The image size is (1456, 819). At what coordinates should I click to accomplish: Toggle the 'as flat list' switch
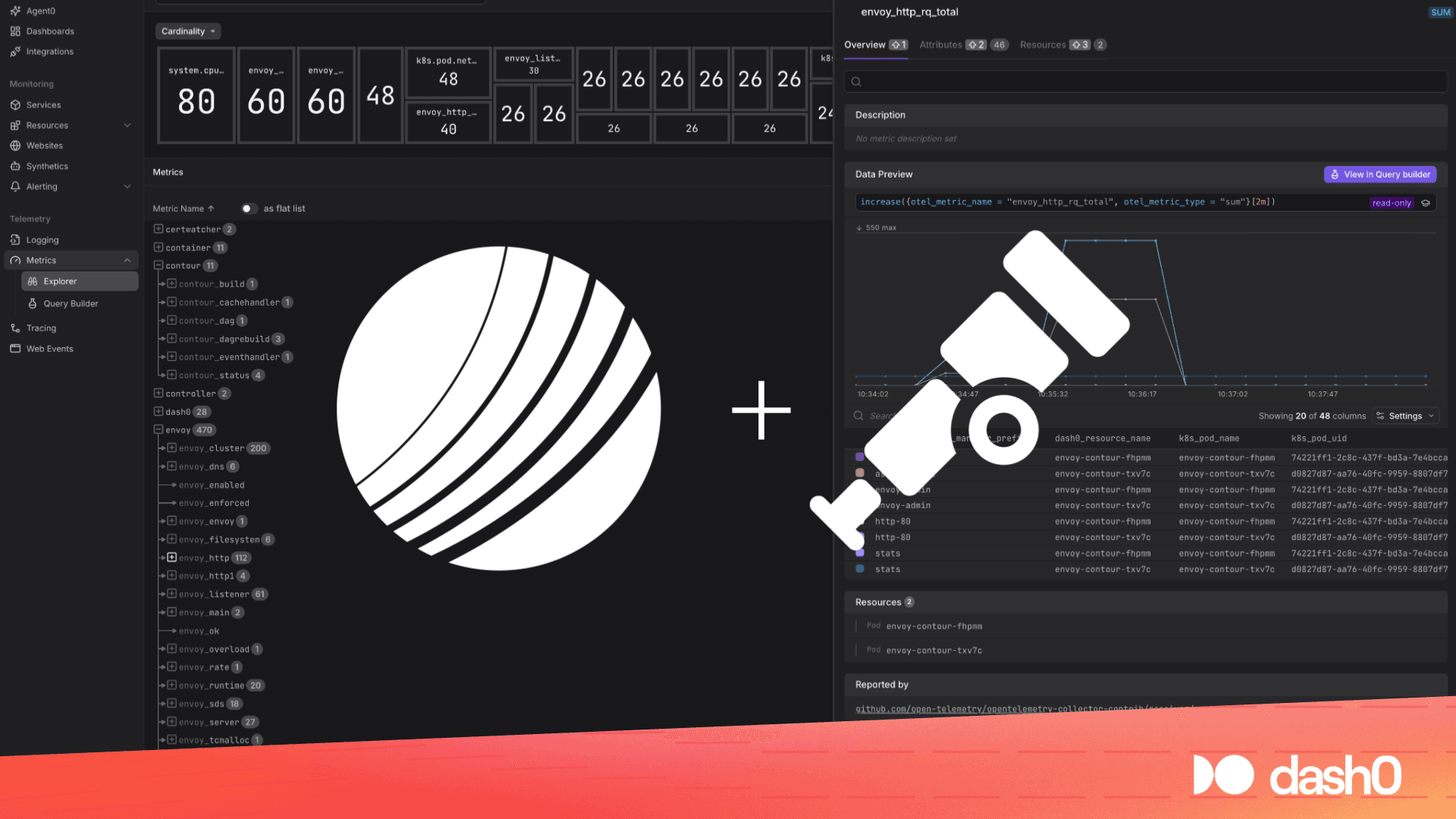point(249,209)
